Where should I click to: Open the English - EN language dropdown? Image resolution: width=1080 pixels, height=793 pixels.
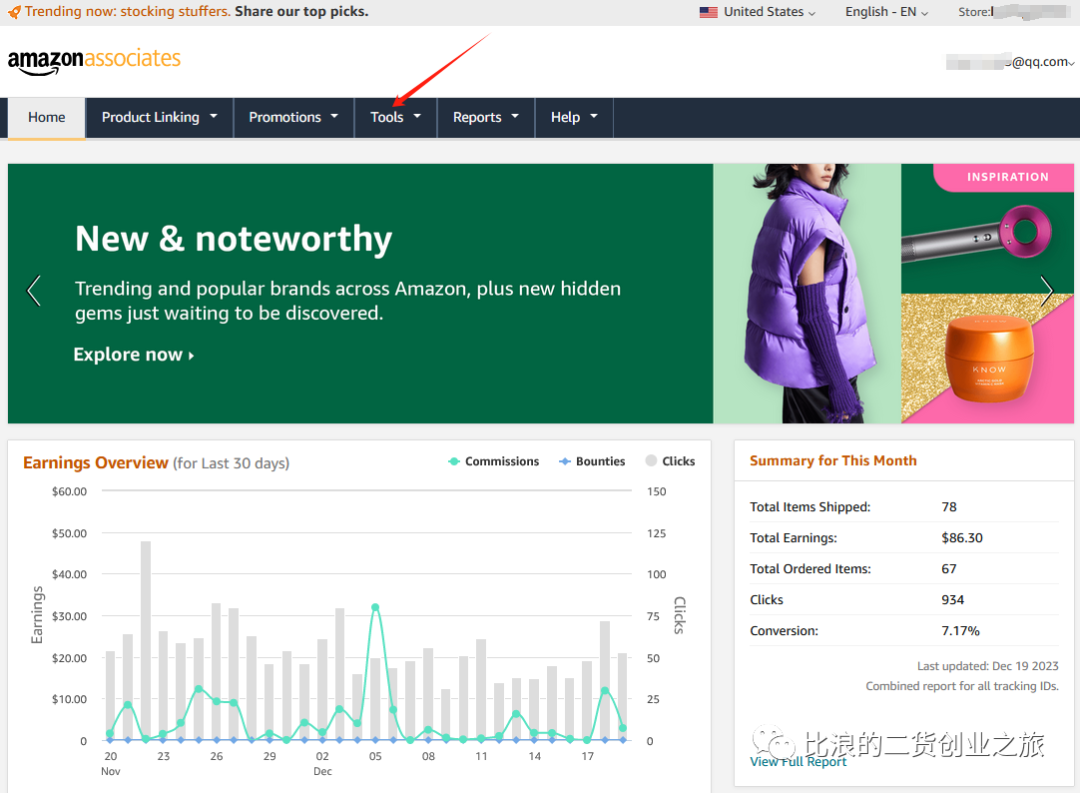(886, 12)
